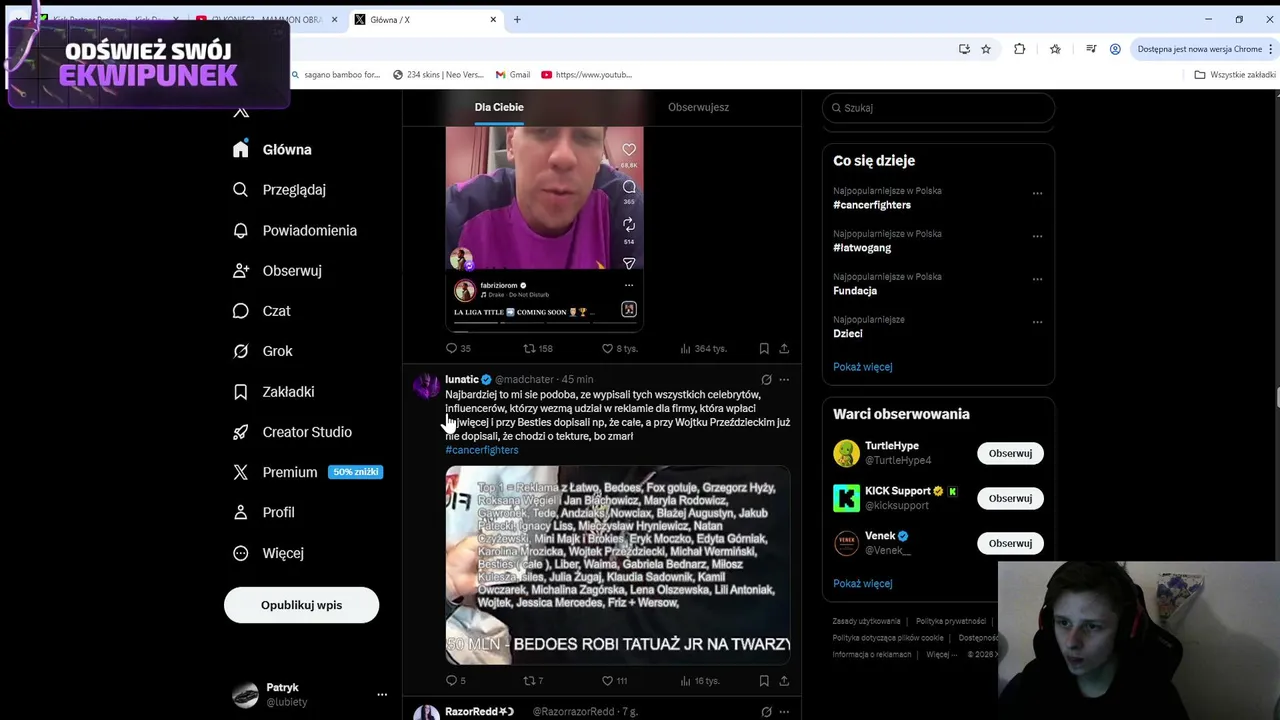The image size is (1280, 720).
Task: Follow Venek with Obserwuj button
Action: point(1010,543)
